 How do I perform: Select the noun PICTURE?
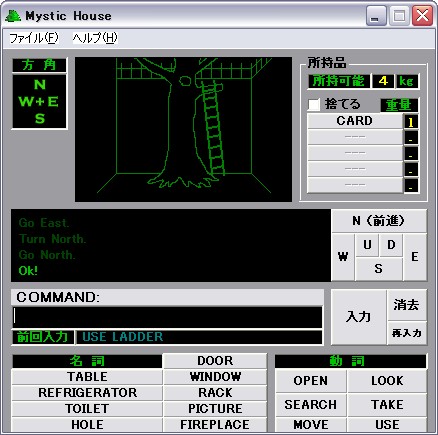215,409
